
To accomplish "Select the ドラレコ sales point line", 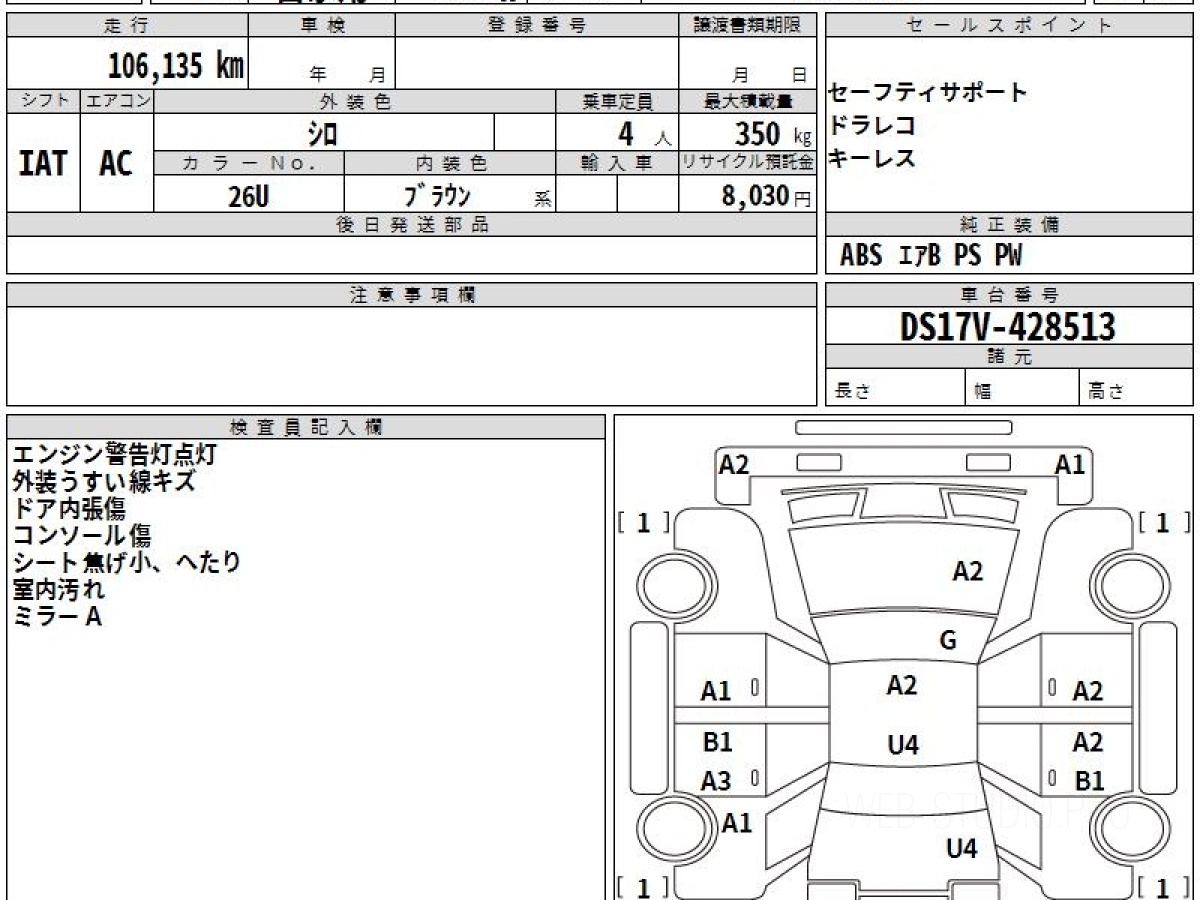I will (x=873, y=126).
